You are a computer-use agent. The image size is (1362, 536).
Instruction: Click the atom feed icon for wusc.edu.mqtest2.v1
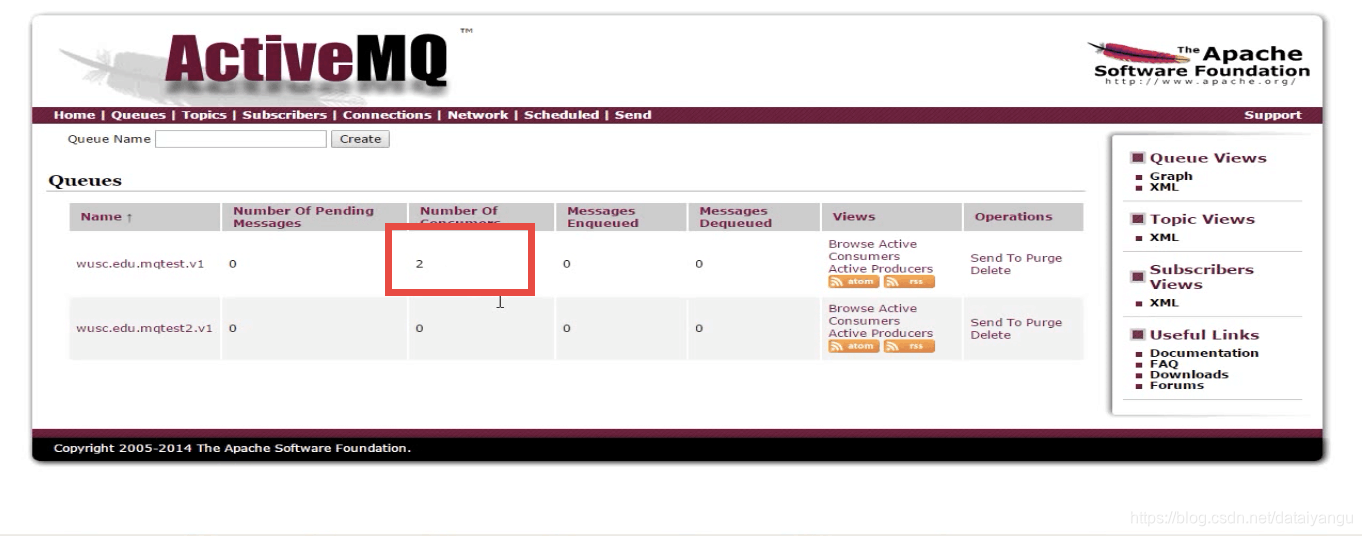point(852,346)
